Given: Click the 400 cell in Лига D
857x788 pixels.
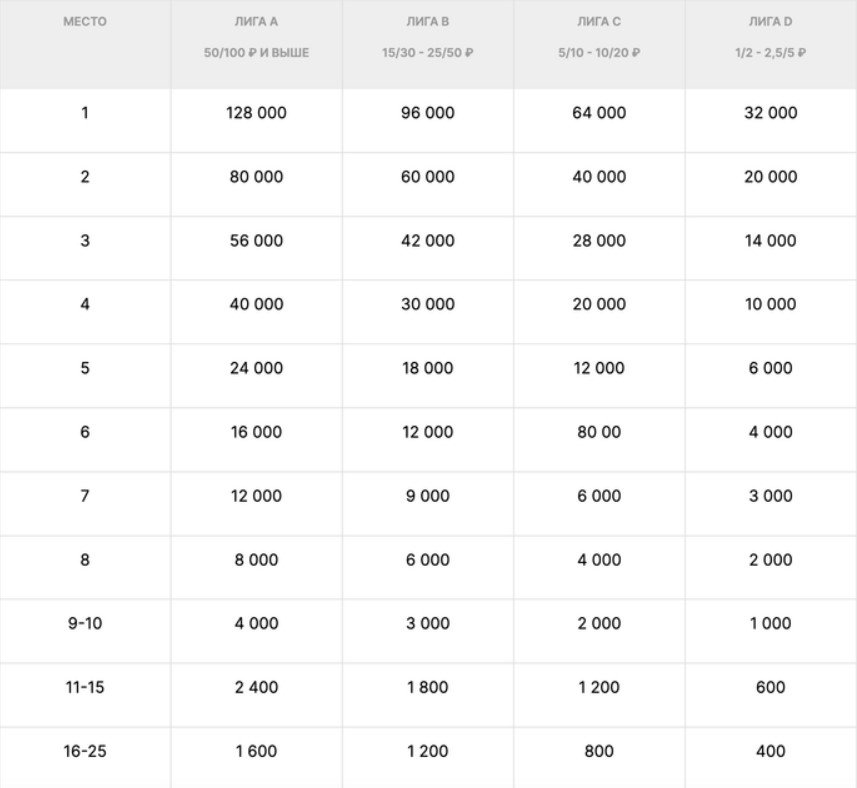Looking at the screenshot, I should pyautogui.click(x=770, y=751).
